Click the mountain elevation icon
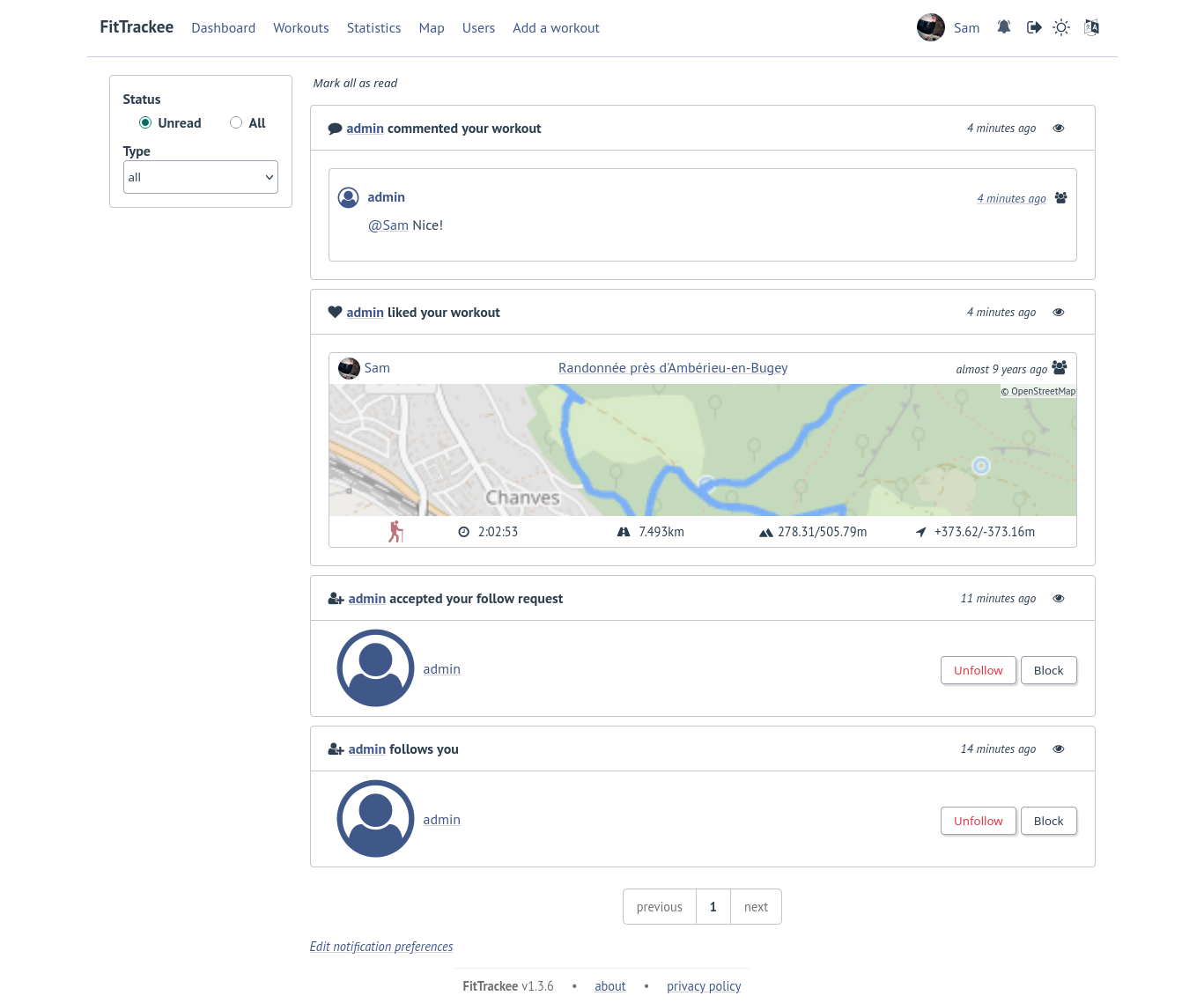Screen dimensions: 1204x1003 [x=766, y=532]
